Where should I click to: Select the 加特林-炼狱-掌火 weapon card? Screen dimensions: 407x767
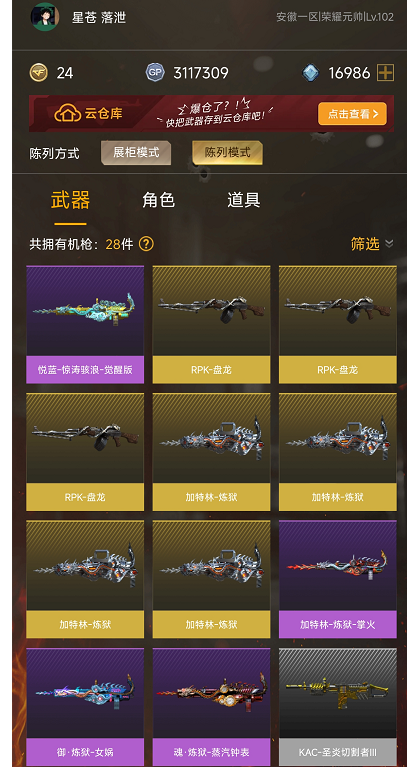click(338, 579)
